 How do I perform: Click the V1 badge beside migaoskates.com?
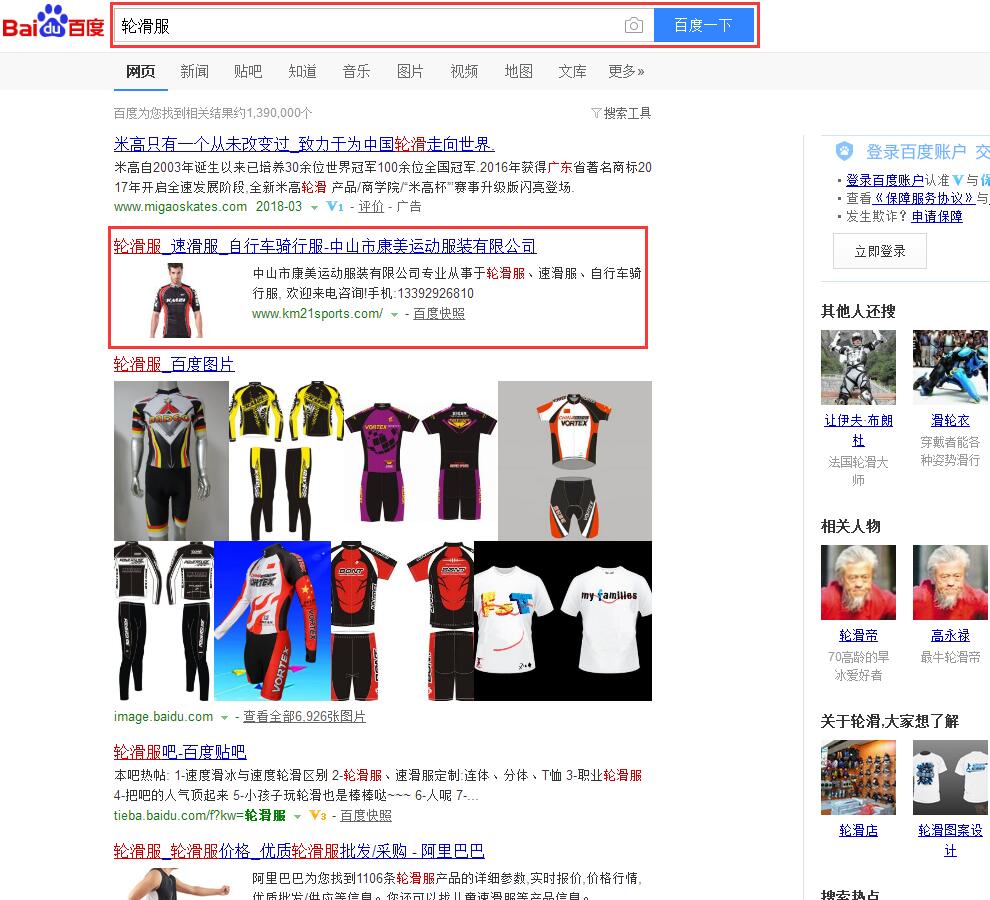pyautogui.click(x=335, y=207)
